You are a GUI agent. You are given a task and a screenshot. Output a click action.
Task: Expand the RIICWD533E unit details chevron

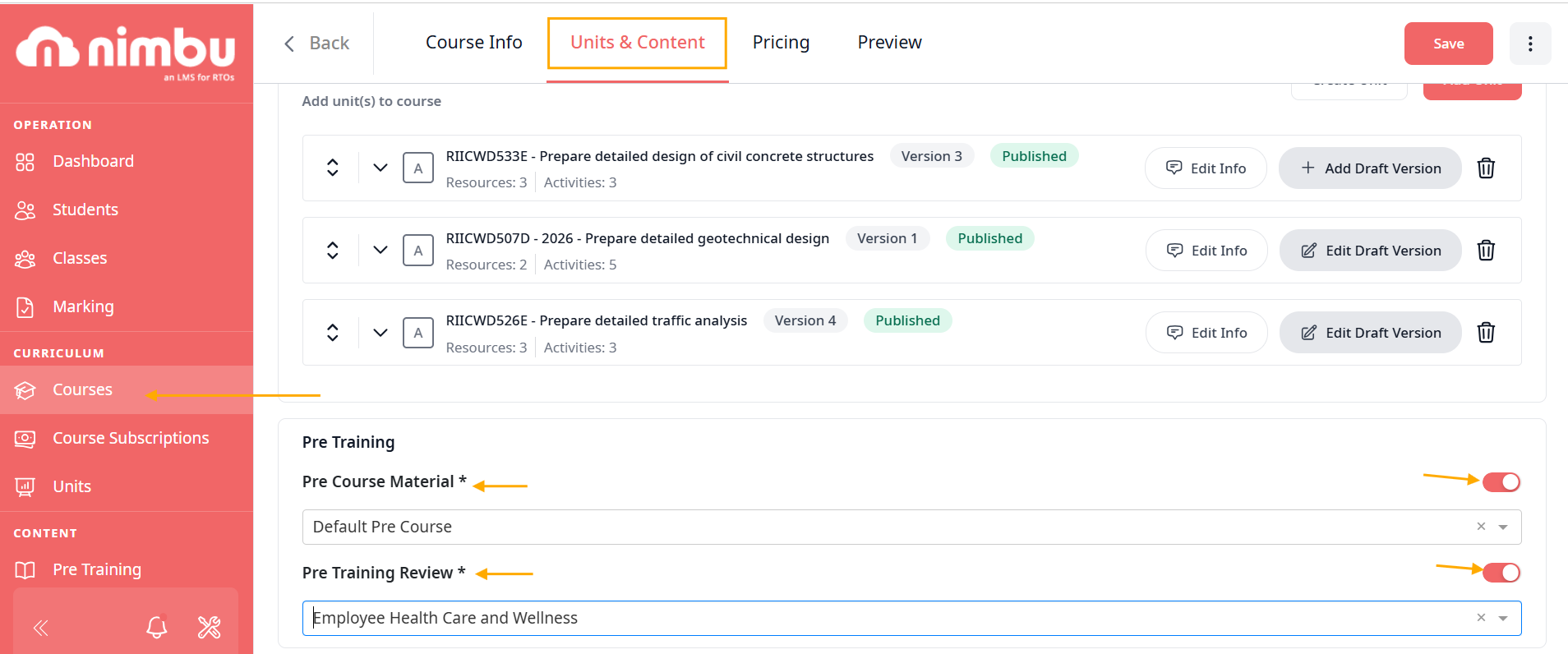[x=380, y=168]
